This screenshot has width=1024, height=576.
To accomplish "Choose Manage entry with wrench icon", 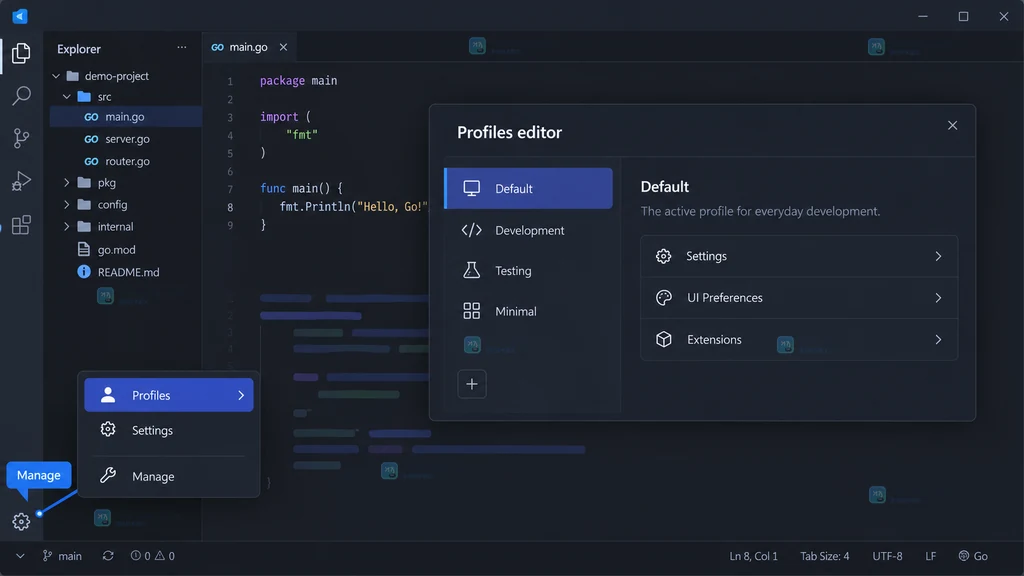I will [x=168, y=477].
